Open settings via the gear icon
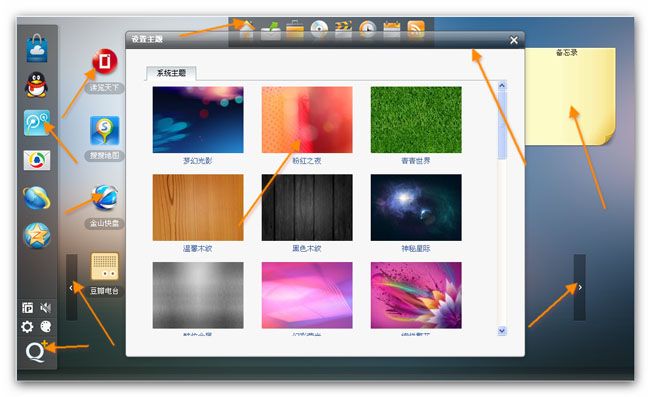Screen dimensions: 650x397 click(x=27, y=327)
